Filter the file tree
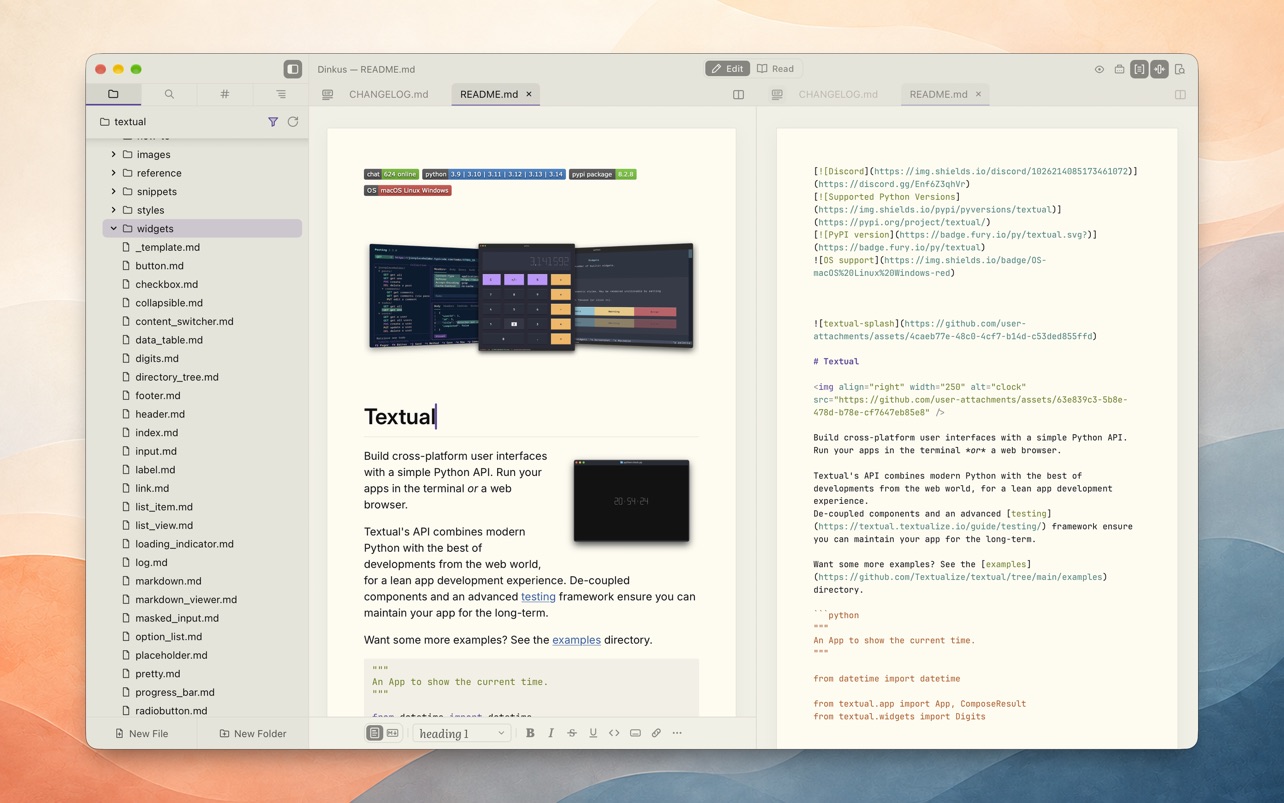This screenshot has height=803, width=1284. [273, 122]
